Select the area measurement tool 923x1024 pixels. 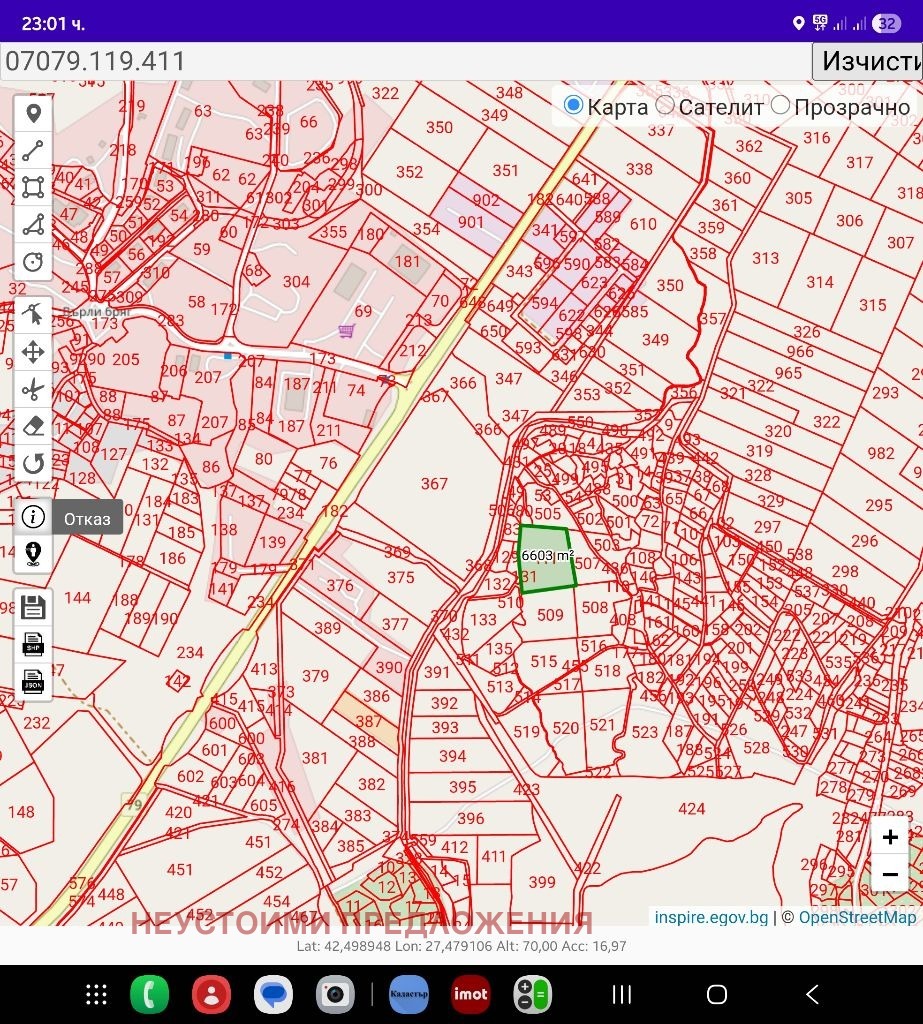coord(33,225)
